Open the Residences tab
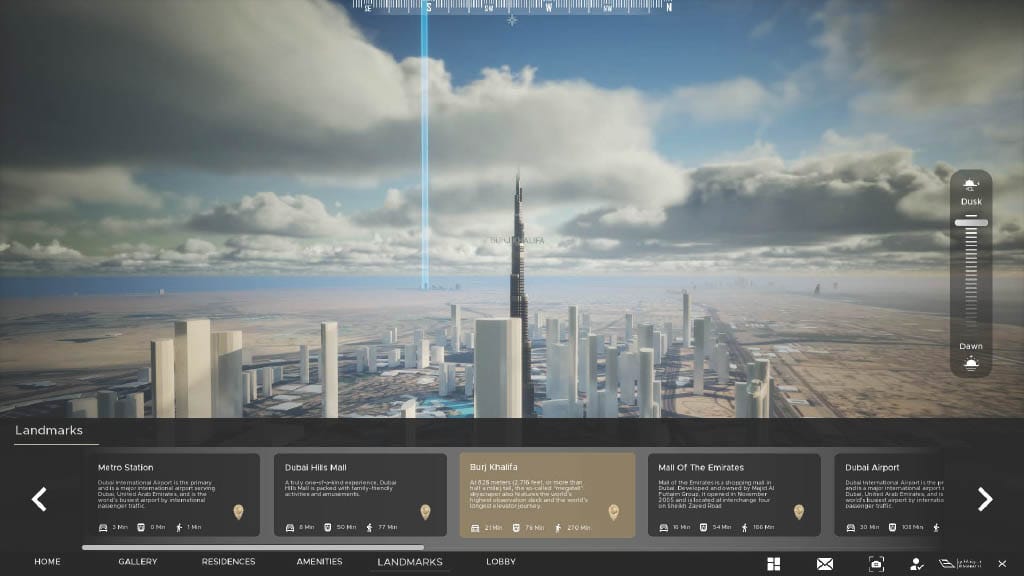The width and height of the screenshot is (1024, 576). pyautogui.click(x=229, y=562)
